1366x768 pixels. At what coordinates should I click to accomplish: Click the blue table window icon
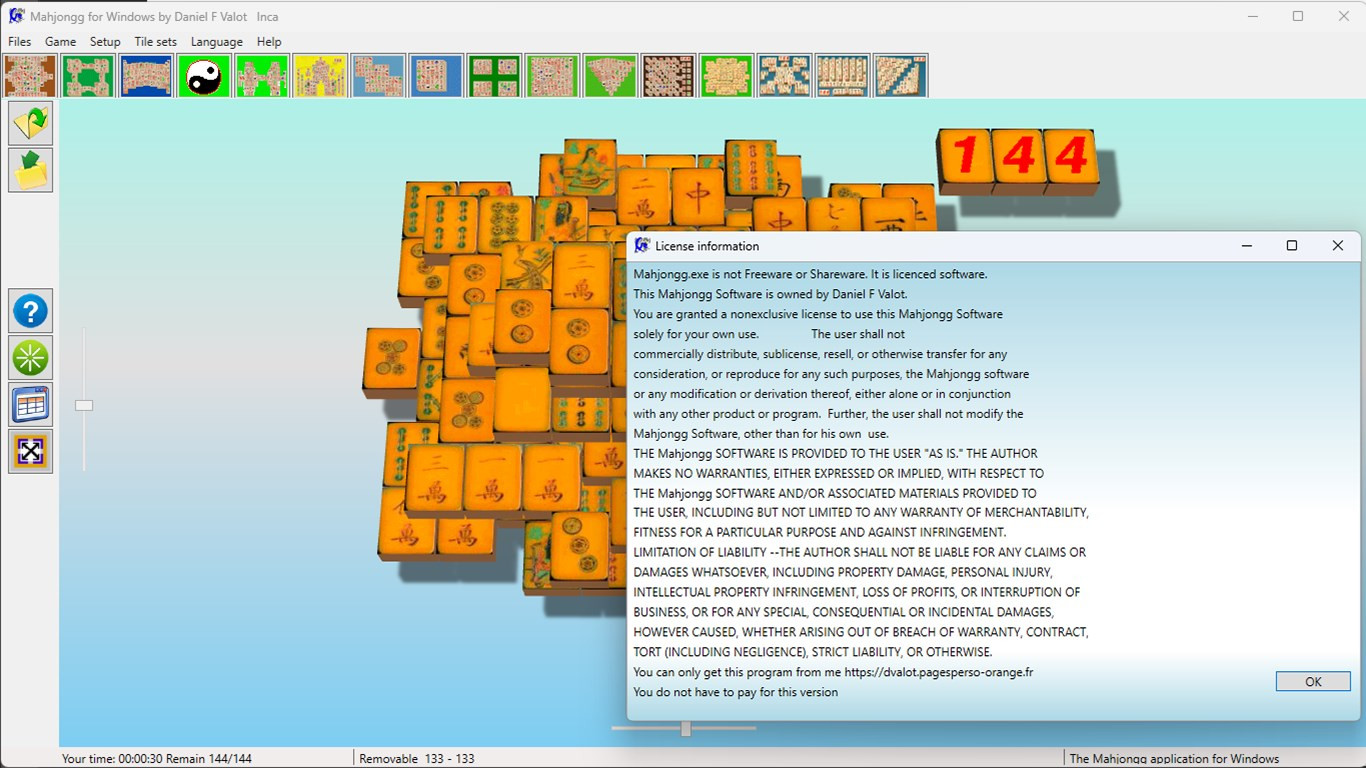tap(30, 405)
